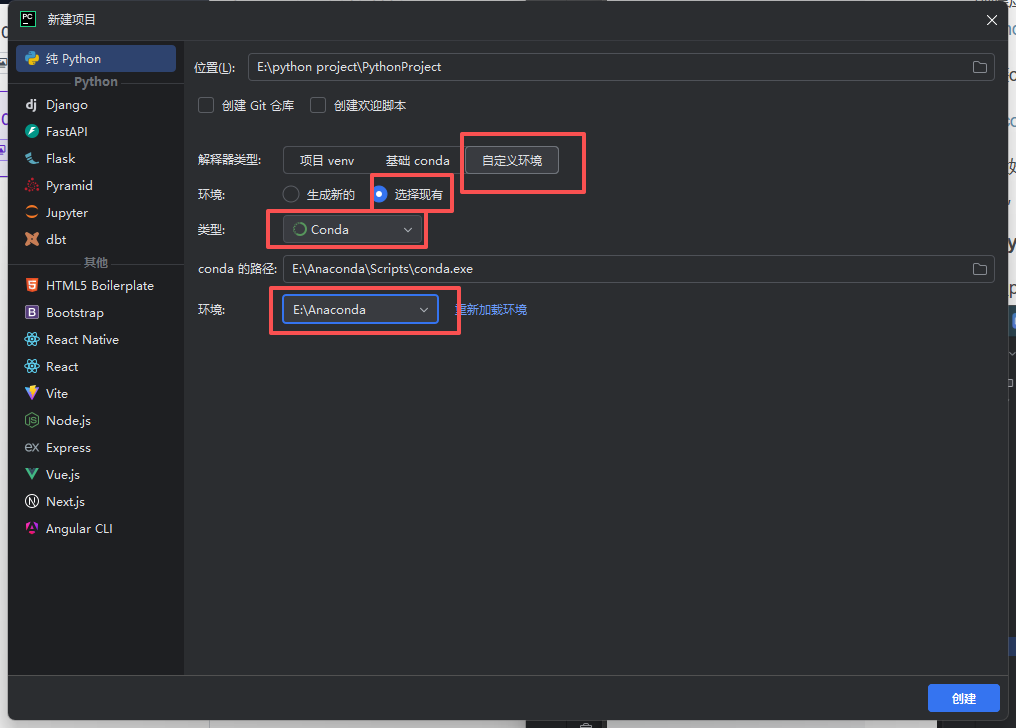The height and width of the screenshot is (728, 1016).
Task: Select HTML5 Boilerplate text label
Action: [100, 286]
